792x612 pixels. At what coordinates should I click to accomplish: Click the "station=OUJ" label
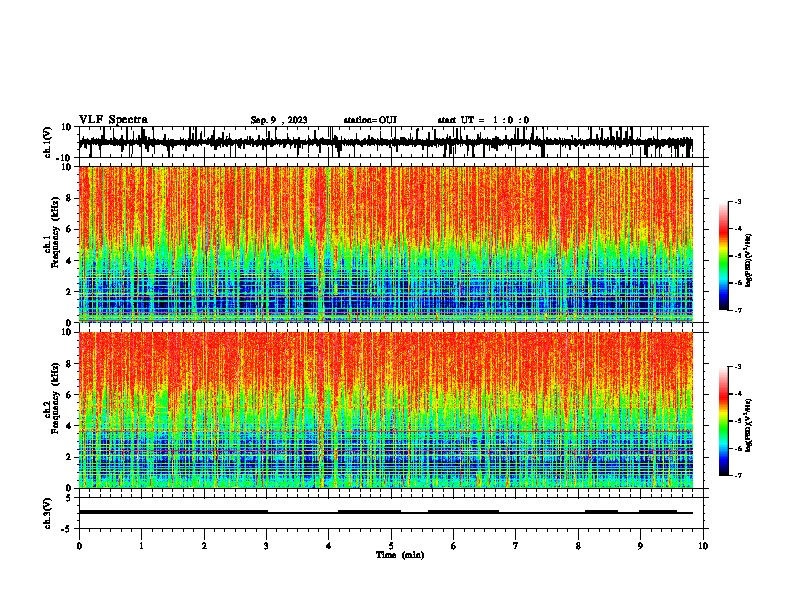click(370, 120)
